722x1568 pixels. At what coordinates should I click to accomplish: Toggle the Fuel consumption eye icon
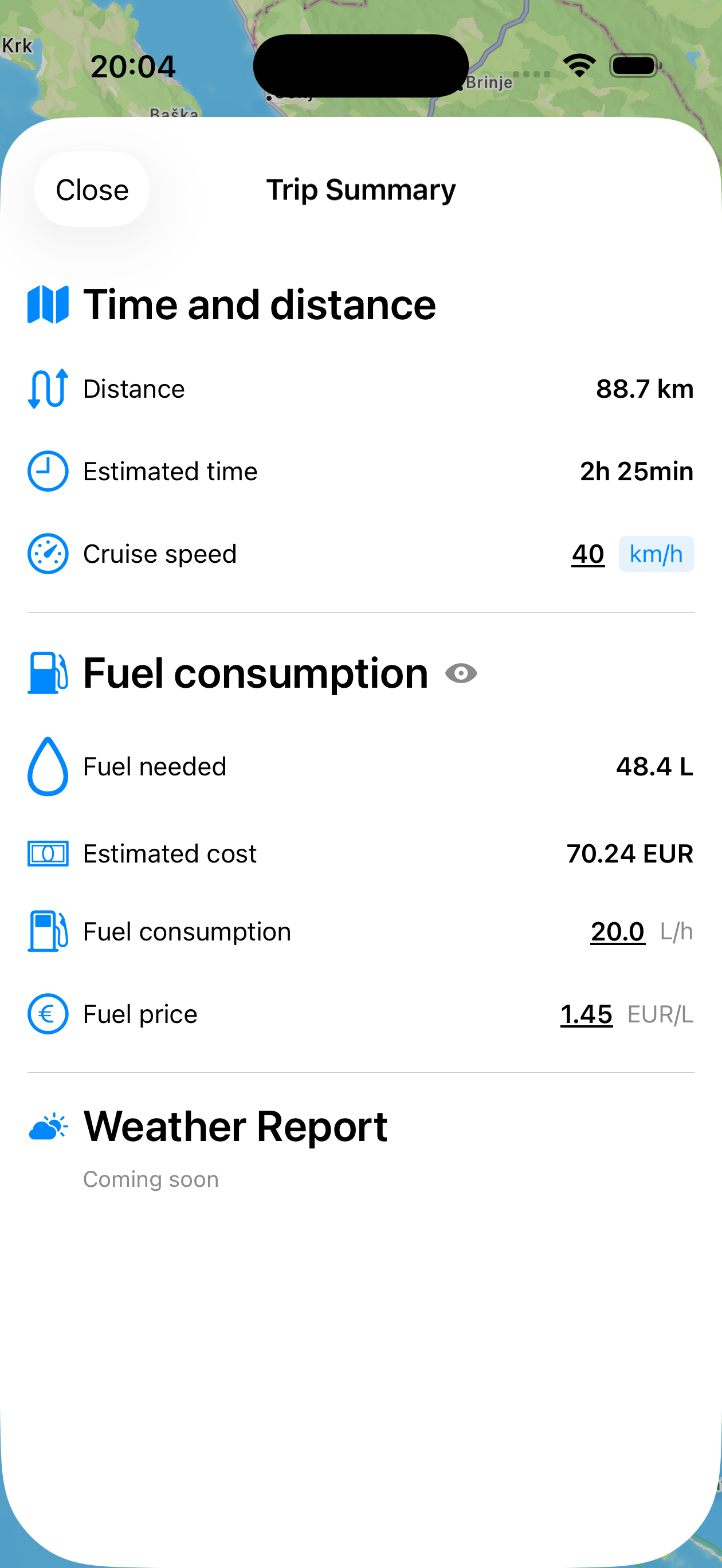coord(461,673)
